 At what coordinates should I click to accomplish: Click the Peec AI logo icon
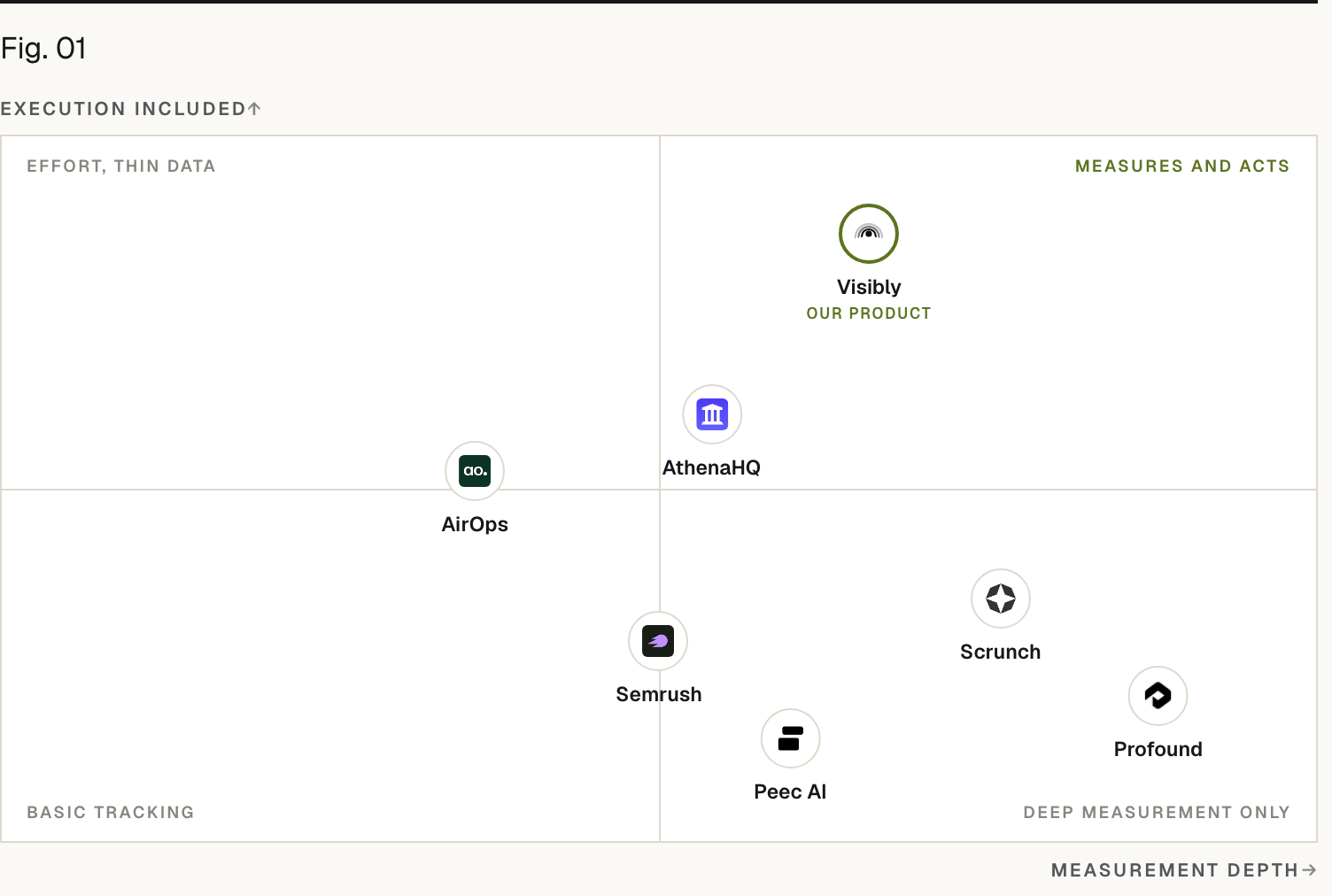click(x=790, y=738)
